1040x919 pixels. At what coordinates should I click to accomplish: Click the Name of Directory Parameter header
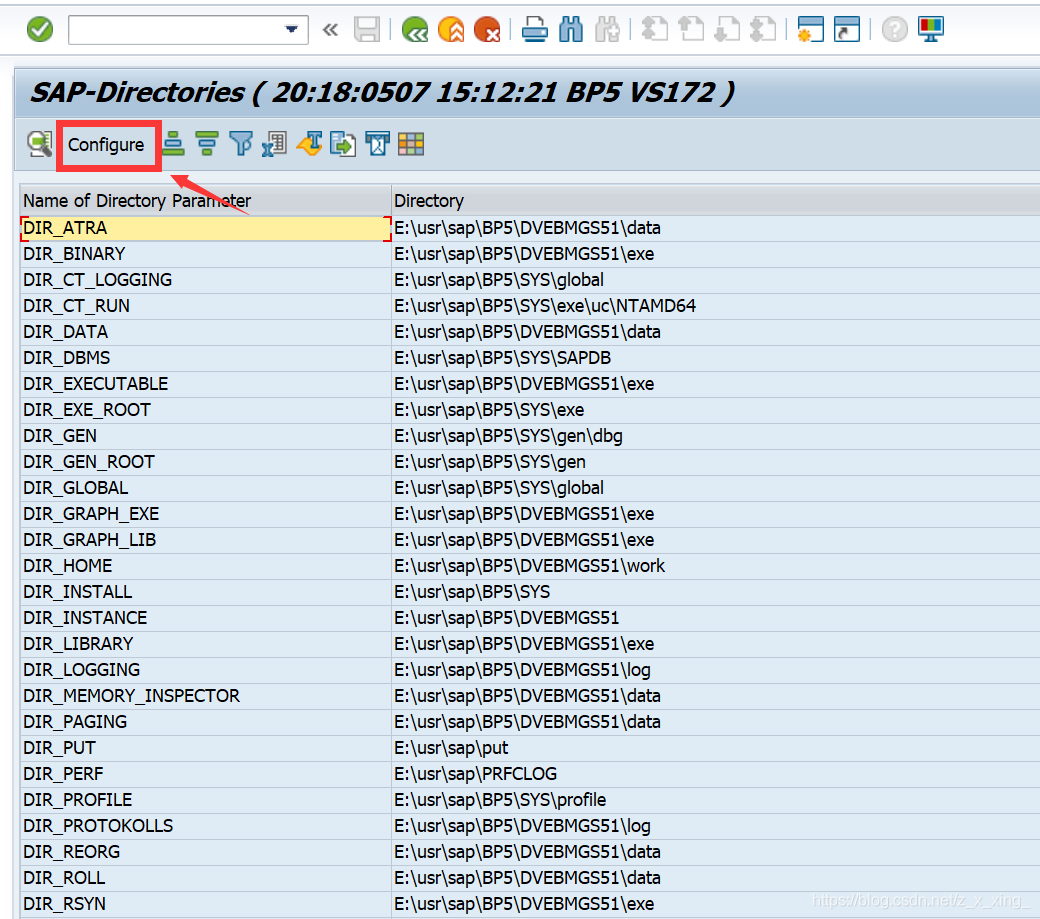pos(206,200)
